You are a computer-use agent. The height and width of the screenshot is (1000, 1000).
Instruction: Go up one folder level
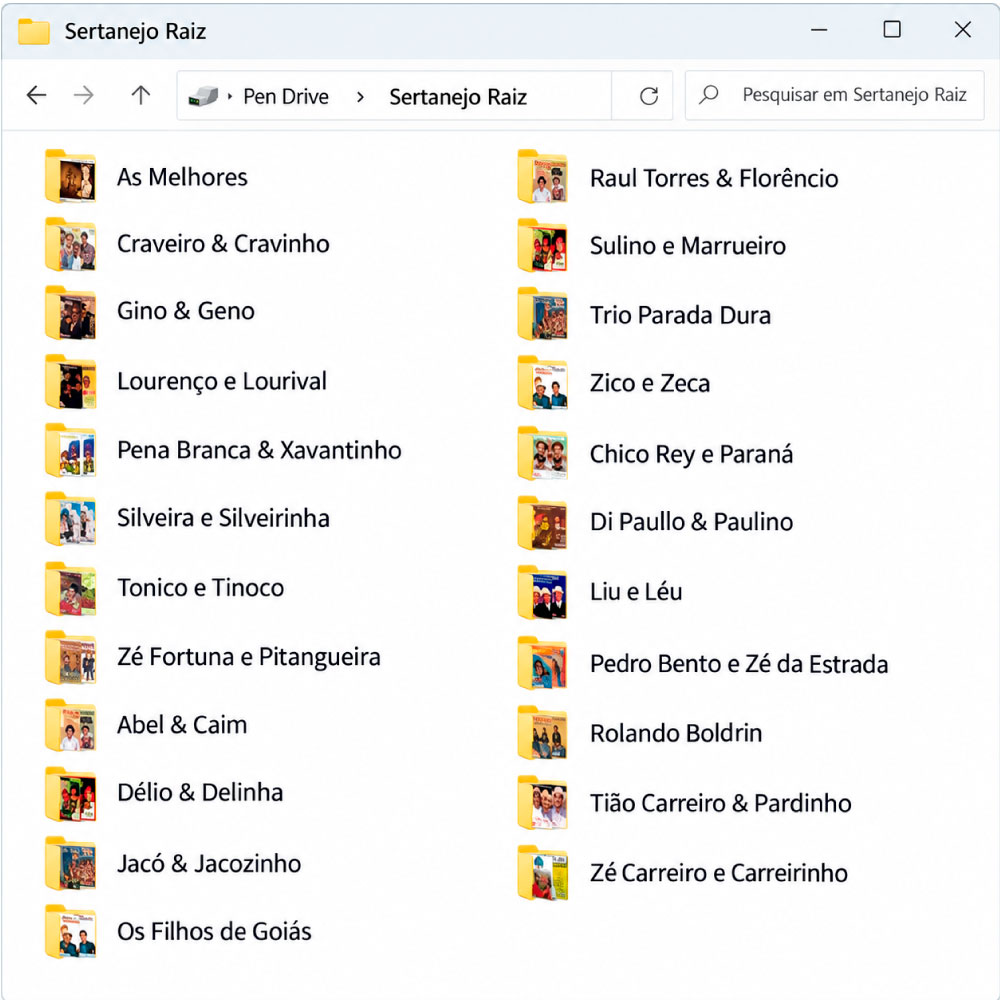click(x=141, y=96)
